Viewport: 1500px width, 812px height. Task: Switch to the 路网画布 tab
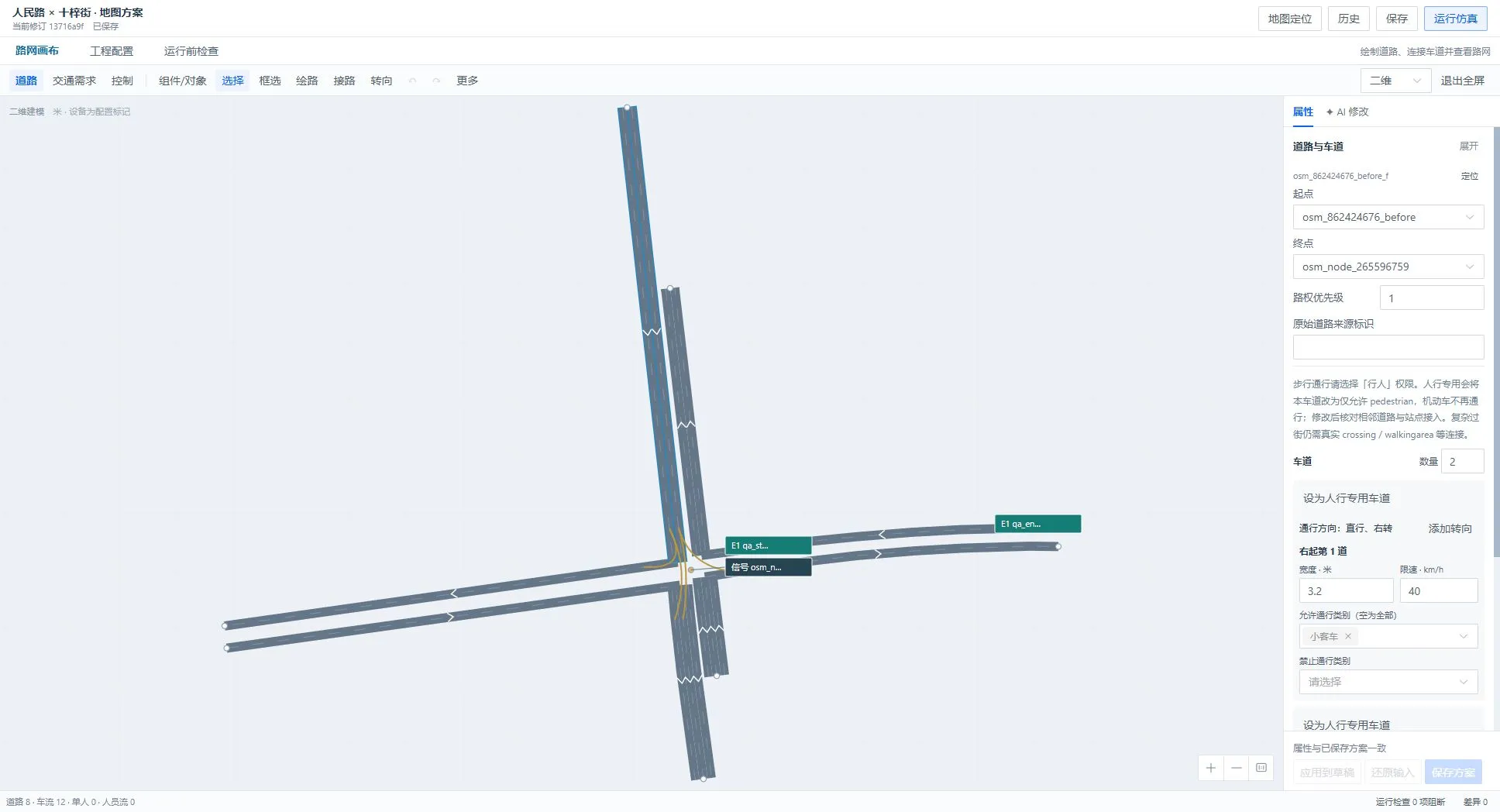pos(37,50)
